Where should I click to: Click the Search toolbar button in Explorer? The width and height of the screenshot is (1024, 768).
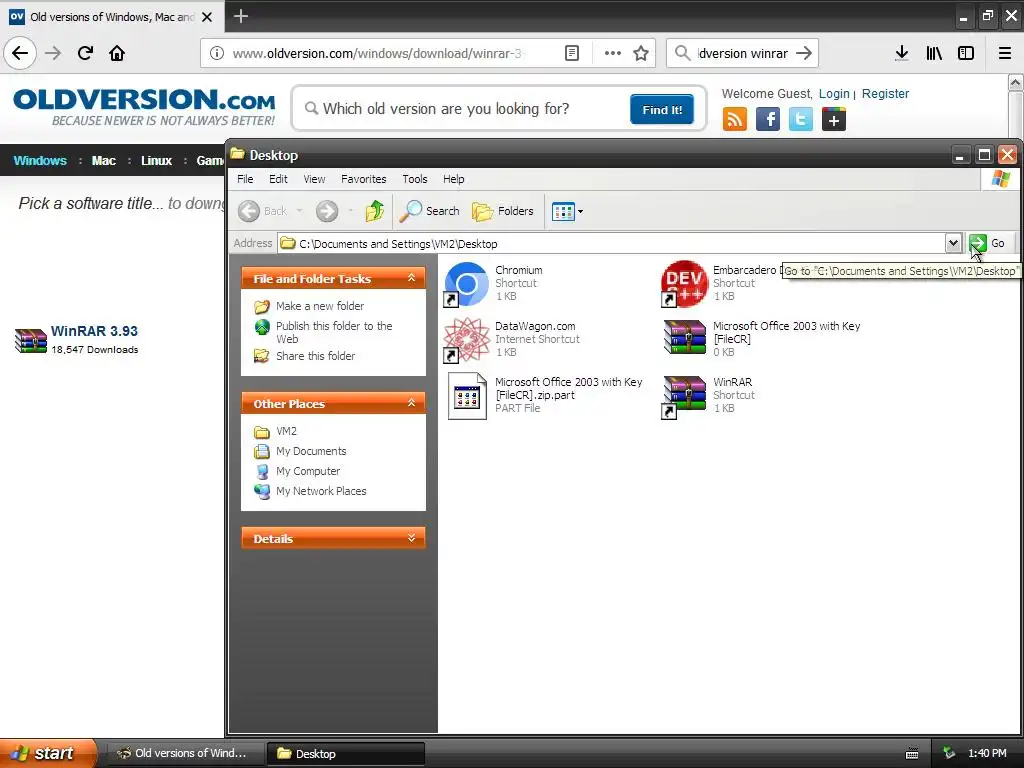click(430, 211)
